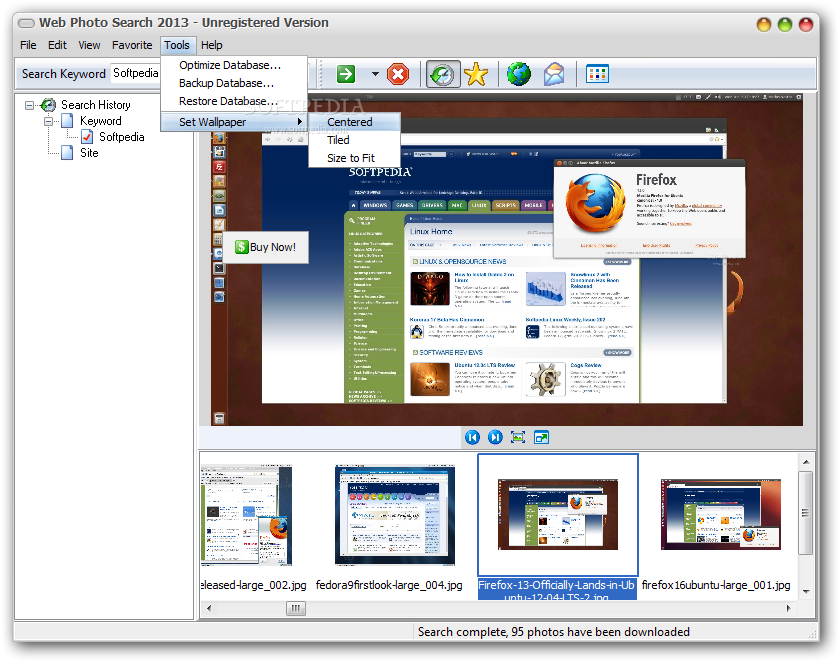Open the Set Wallpaper submenu

pyautogui.click(x=234, y=122)
